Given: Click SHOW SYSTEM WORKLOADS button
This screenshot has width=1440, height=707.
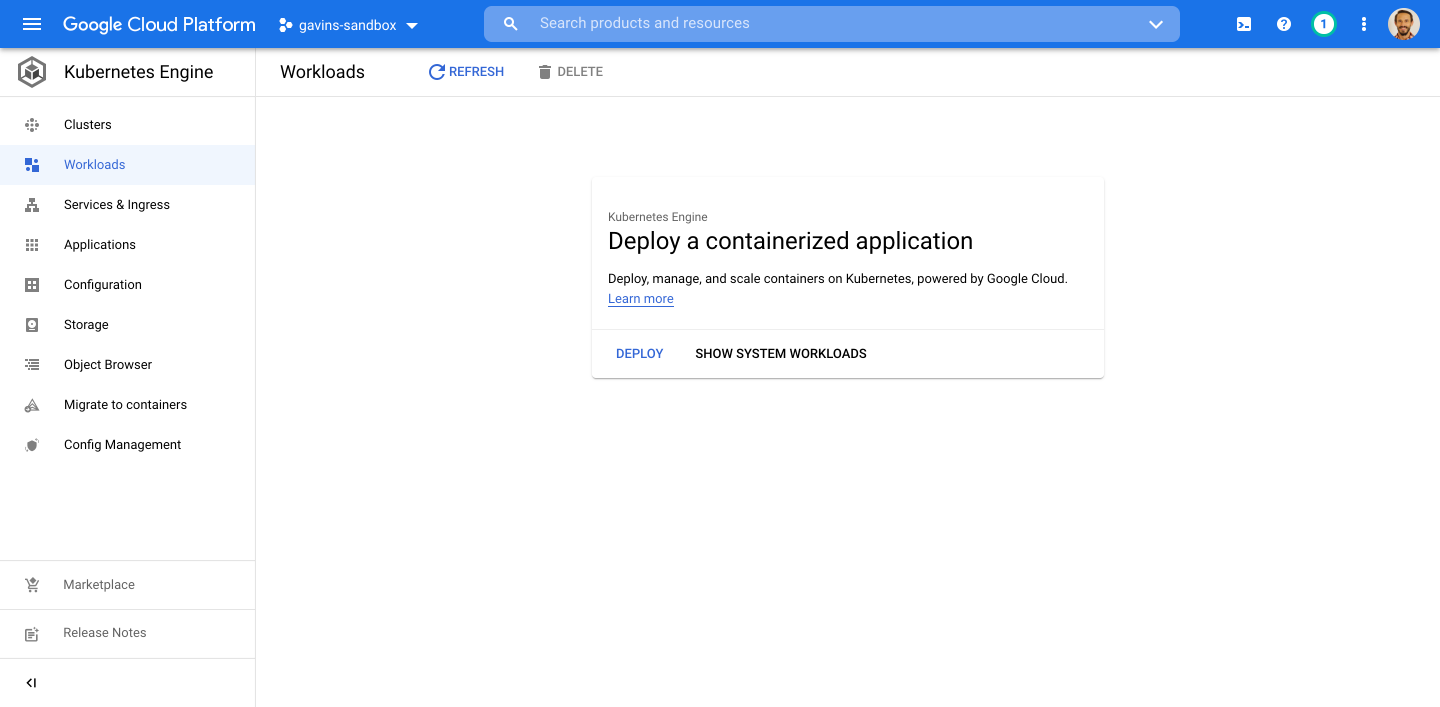Looking at the screenshot, I should pyautogui.click(x=781, y=354).
